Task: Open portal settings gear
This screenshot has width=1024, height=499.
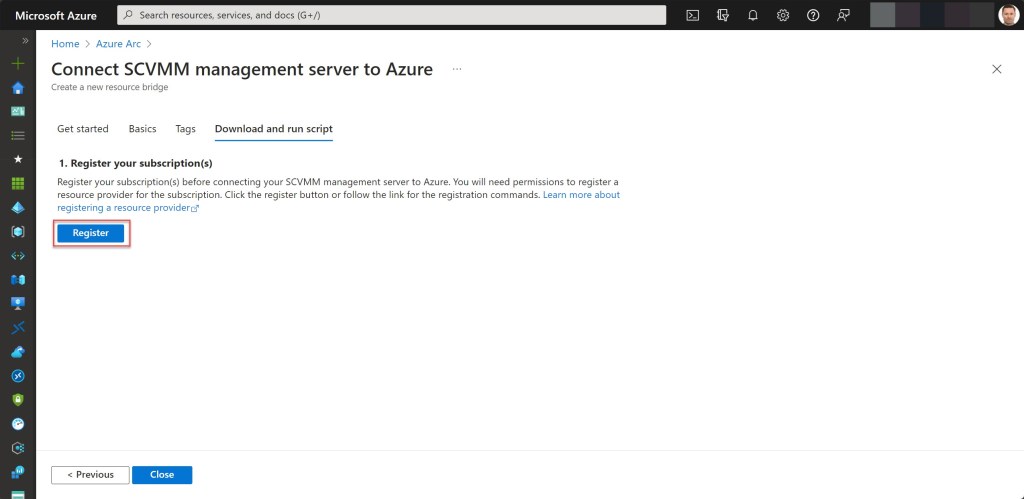Action: (783, 15)
